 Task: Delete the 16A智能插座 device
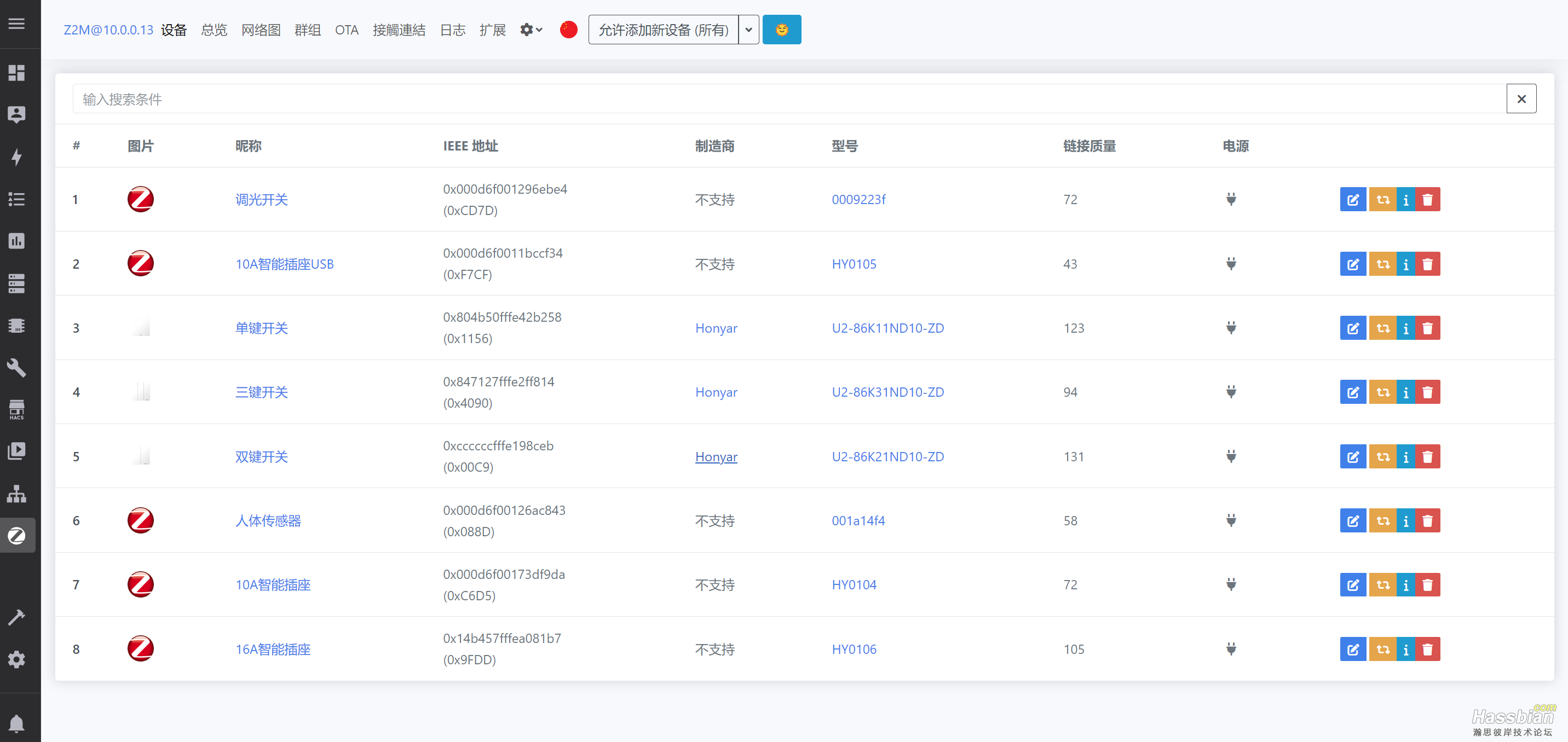pos(1427,650)
